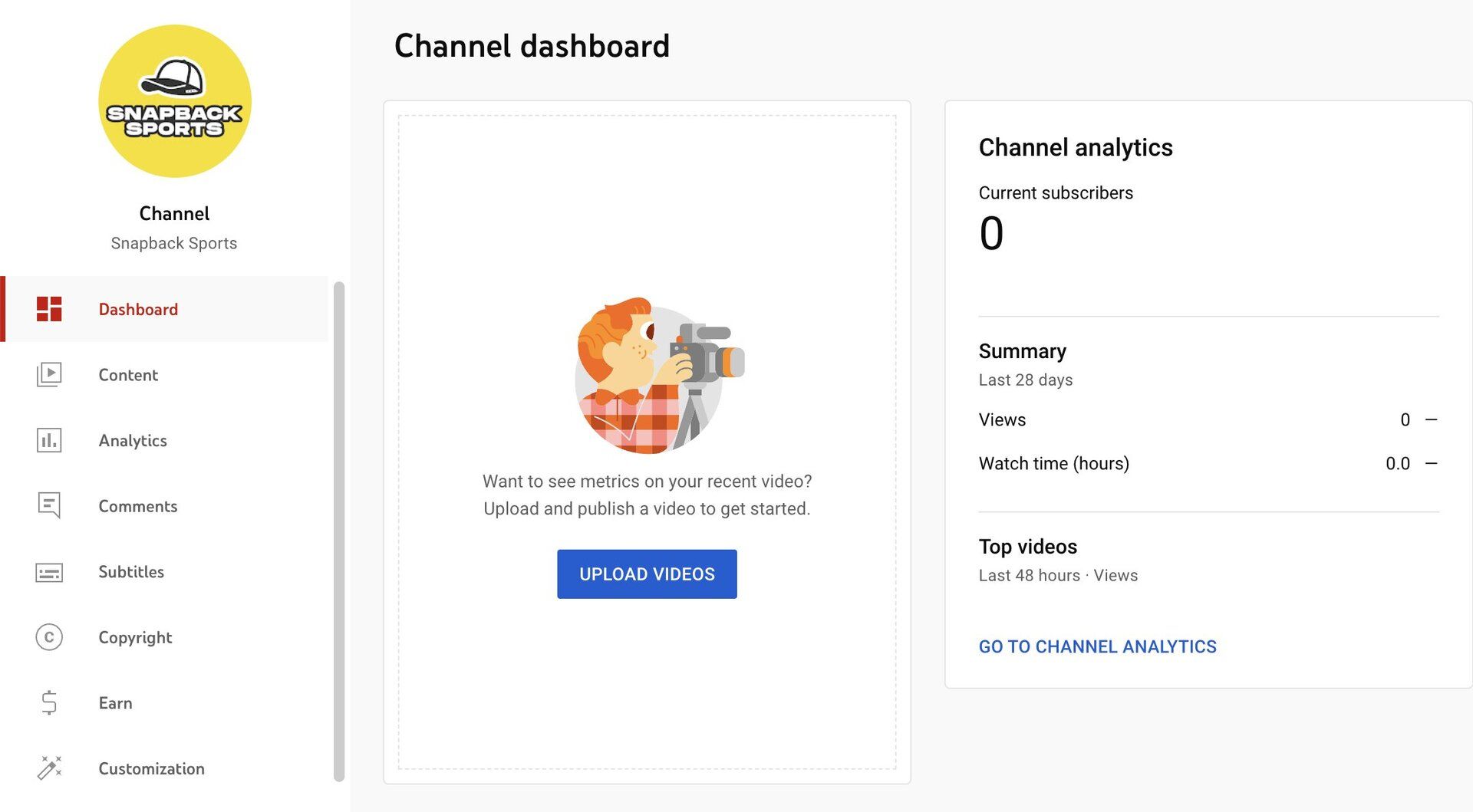Click the Earn dollar sign icon
Screen dimensions: 1473x812
click(x=49, y=703)
